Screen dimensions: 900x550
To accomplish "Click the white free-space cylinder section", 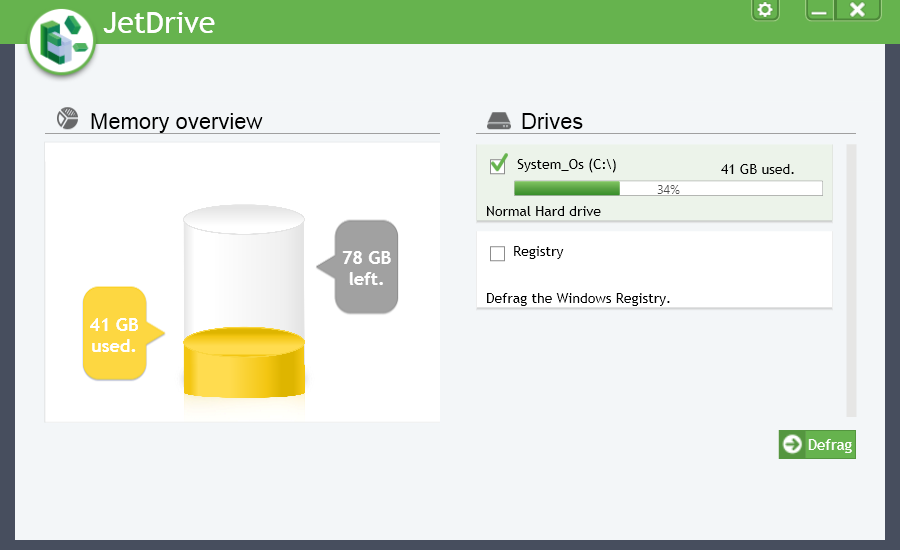I will pos(244,270).
